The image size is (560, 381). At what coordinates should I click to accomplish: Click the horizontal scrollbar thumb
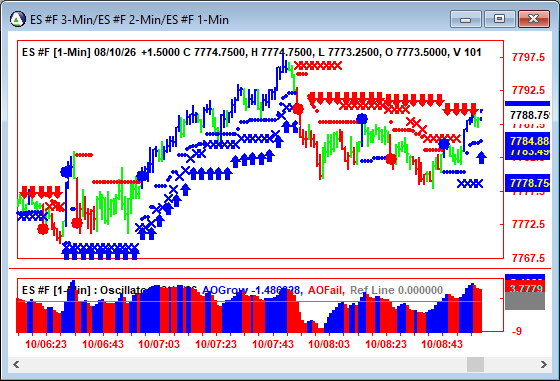(475, 365)
